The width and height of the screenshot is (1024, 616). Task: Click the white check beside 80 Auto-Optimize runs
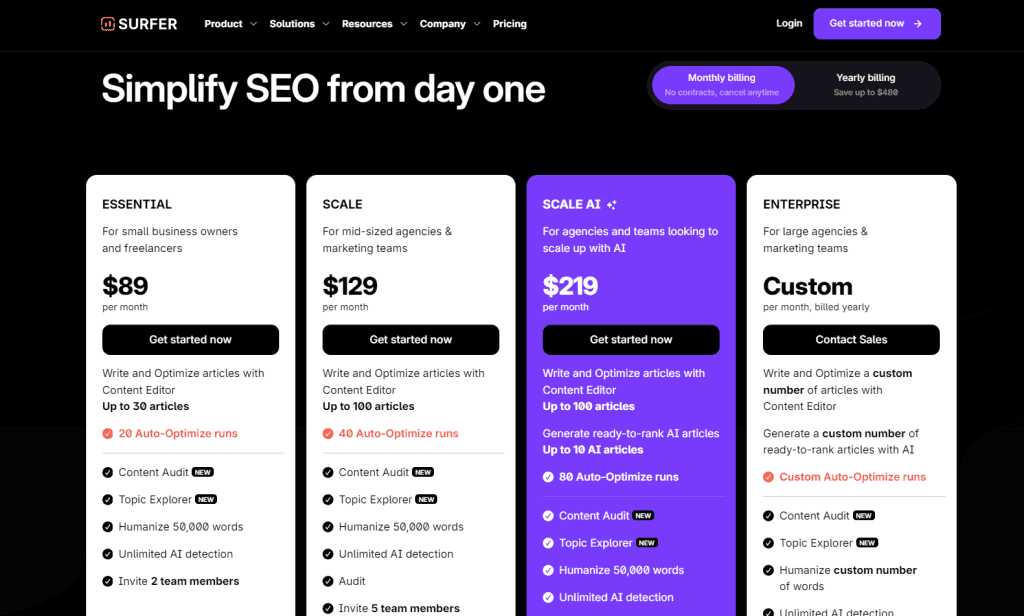[549, 477]
